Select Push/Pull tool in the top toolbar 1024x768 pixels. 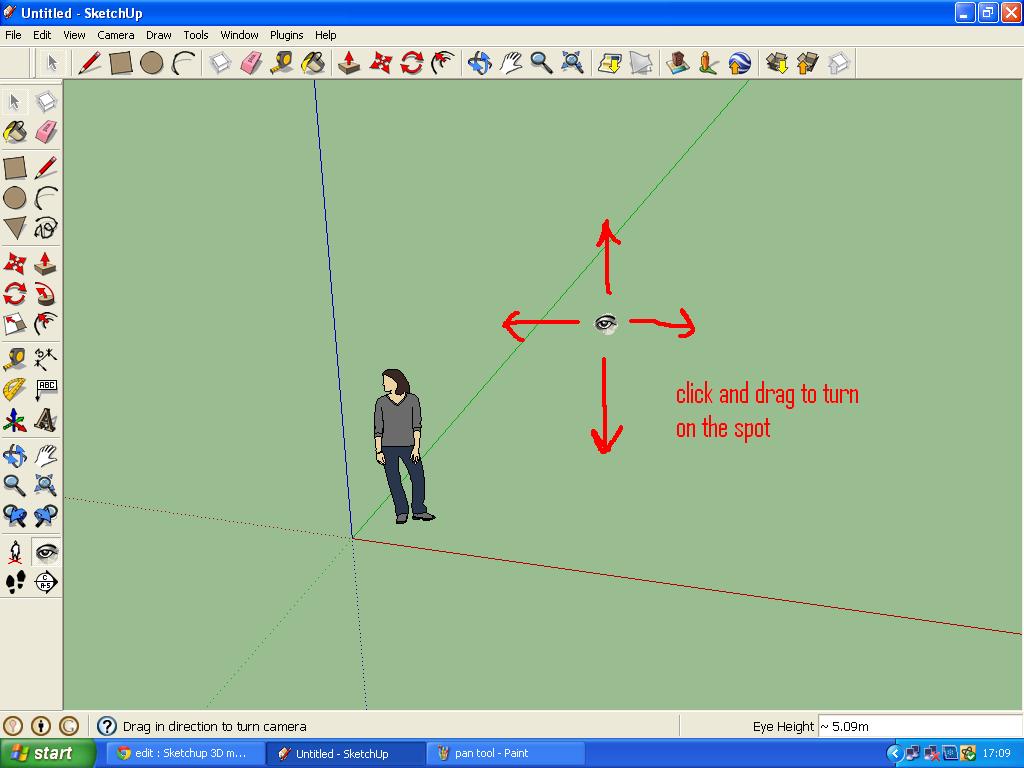[x=349, y=63]
